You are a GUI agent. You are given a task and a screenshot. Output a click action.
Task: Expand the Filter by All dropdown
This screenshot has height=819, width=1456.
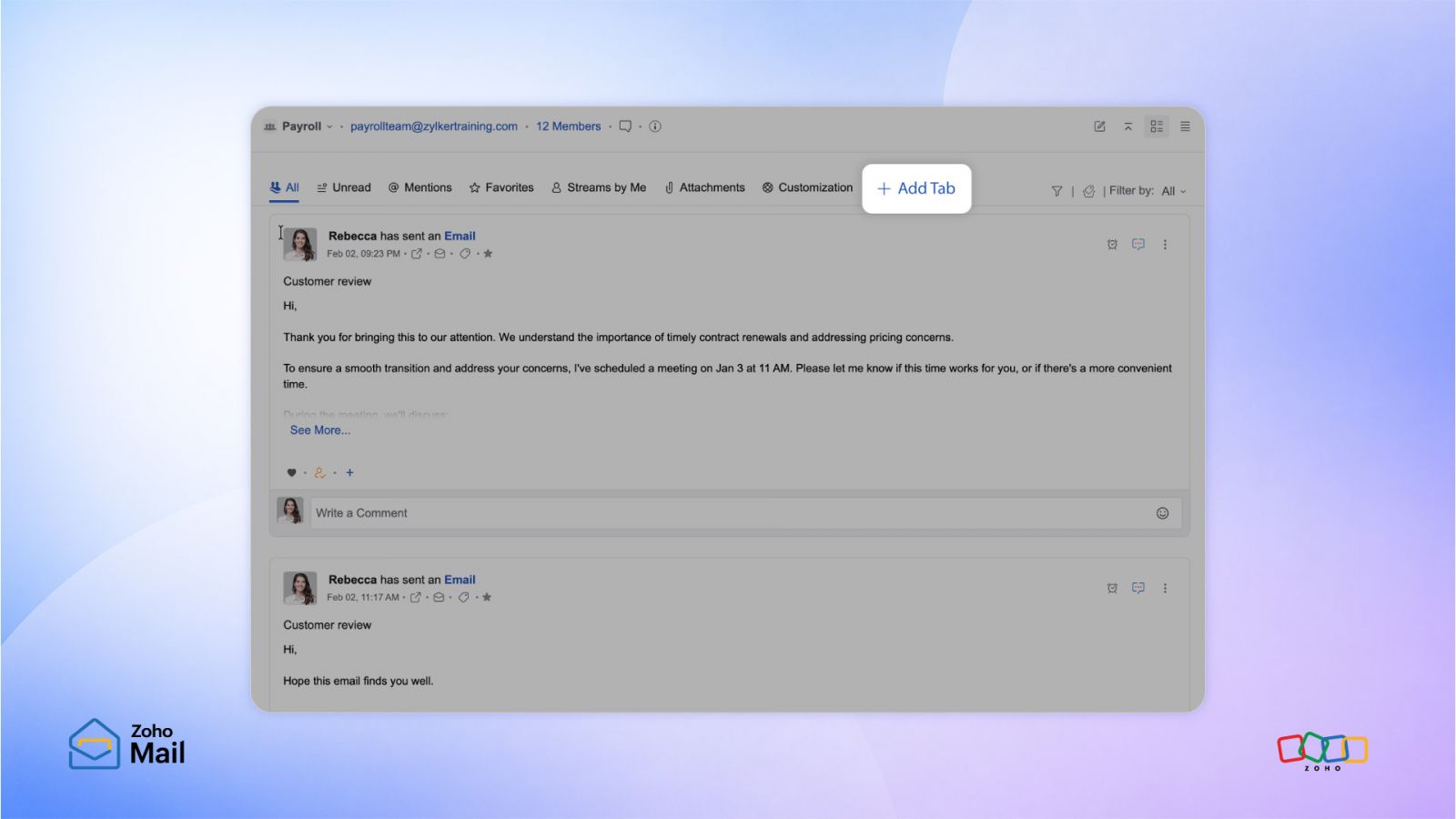[x=1174, y=191]
